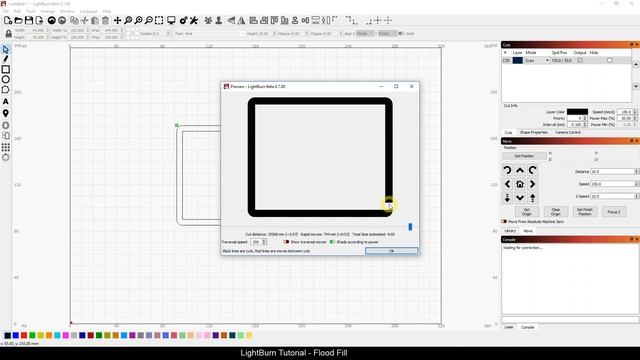Open the Preview monitor icon

point(171,20)
